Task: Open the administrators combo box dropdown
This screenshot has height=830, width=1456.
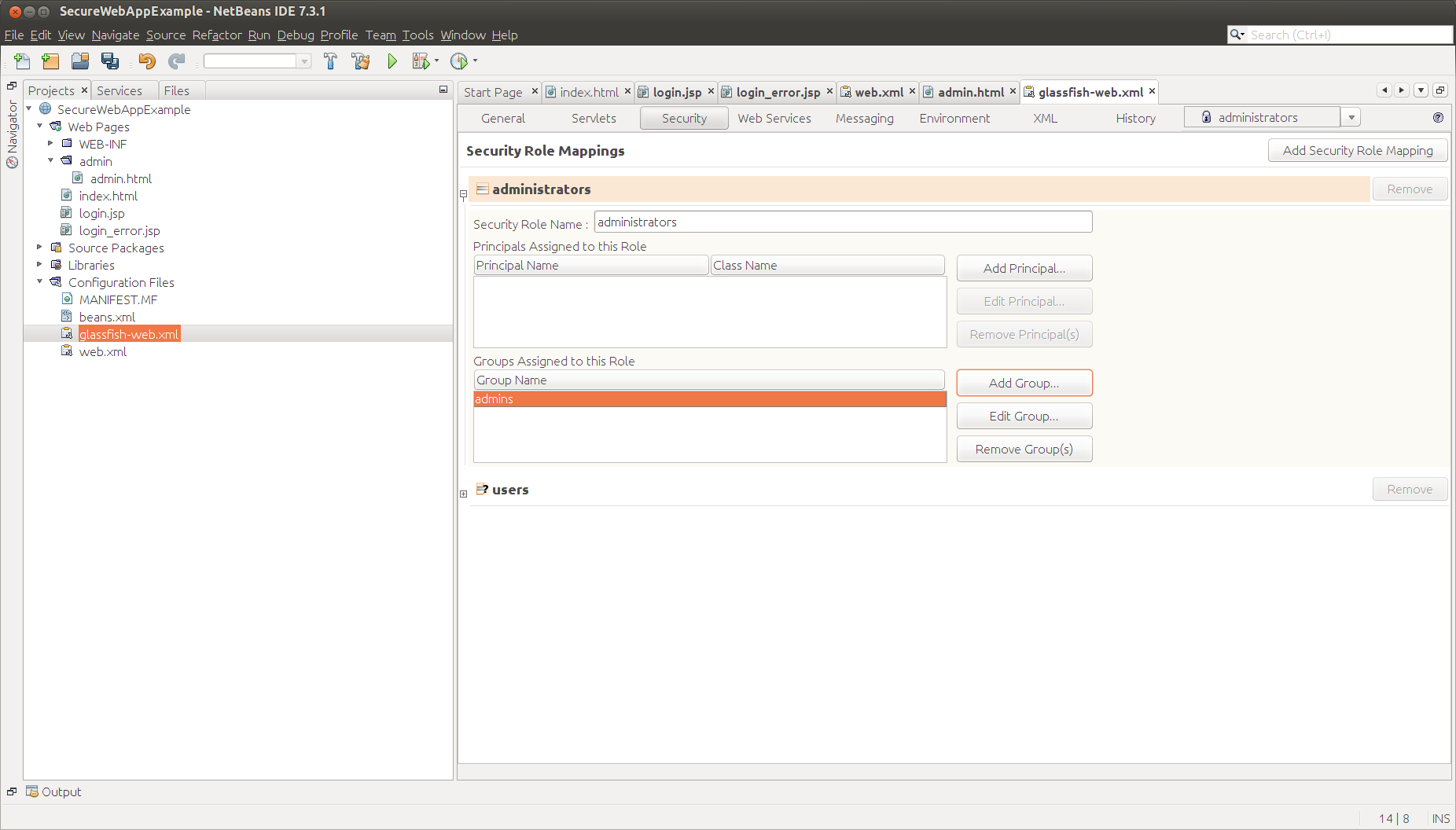Action: (x=1351, y=118)
